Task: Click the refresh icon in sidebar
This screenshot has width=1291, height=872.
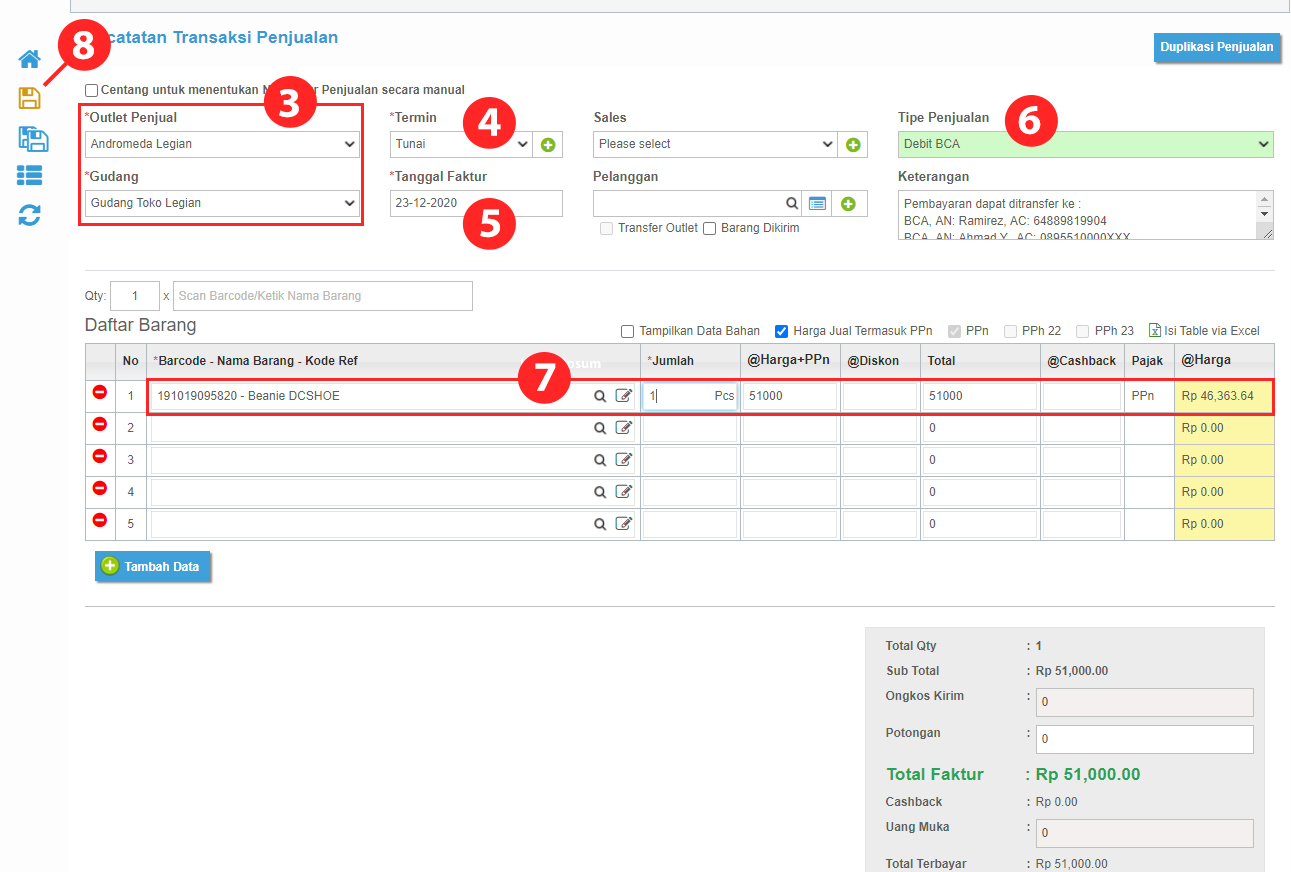Action: tap(30, 214)
